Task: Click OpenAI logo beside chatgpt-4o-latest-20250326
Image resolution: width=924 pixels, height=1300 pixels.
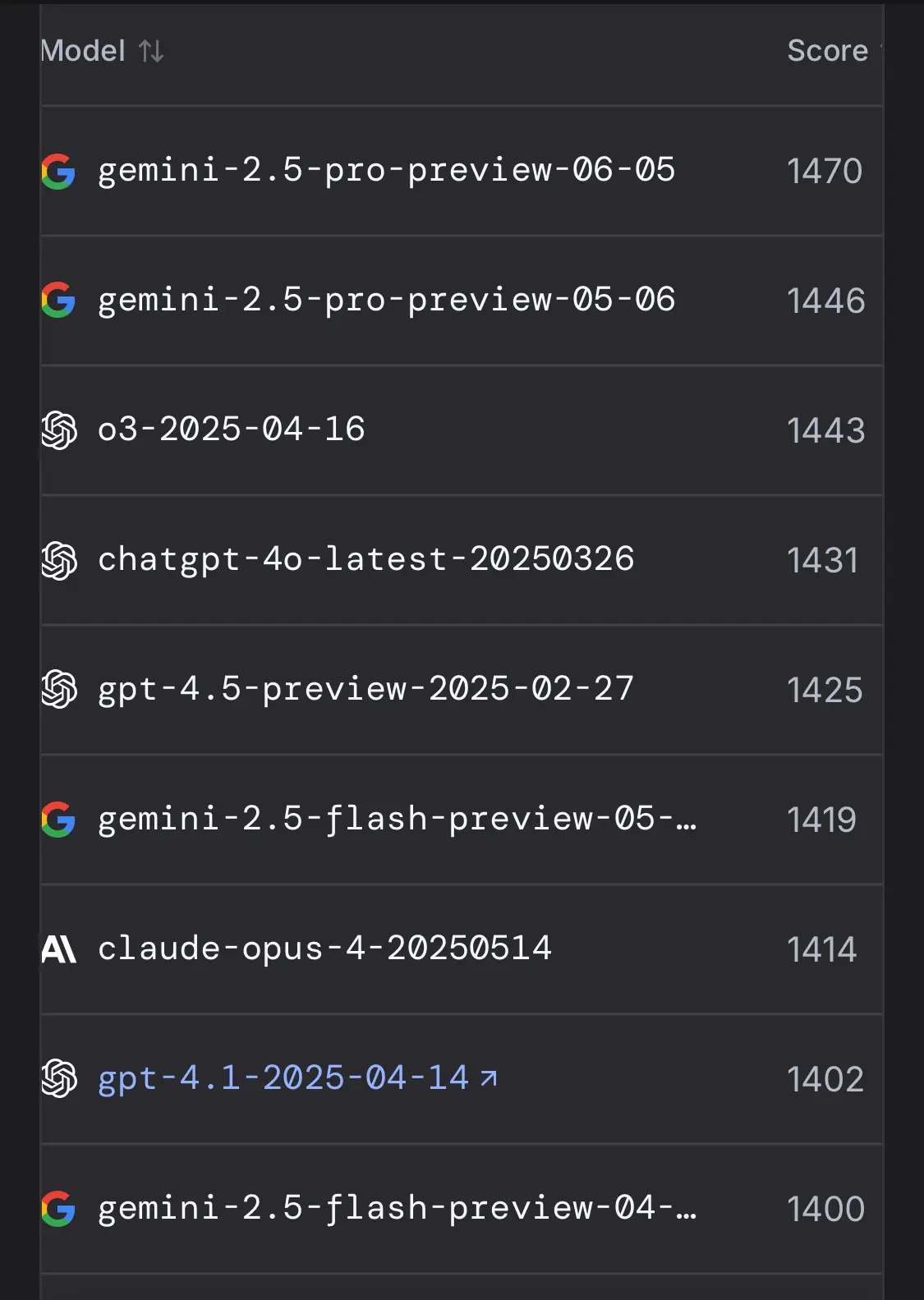Action: pyautogui.click(x=59, y=560)
